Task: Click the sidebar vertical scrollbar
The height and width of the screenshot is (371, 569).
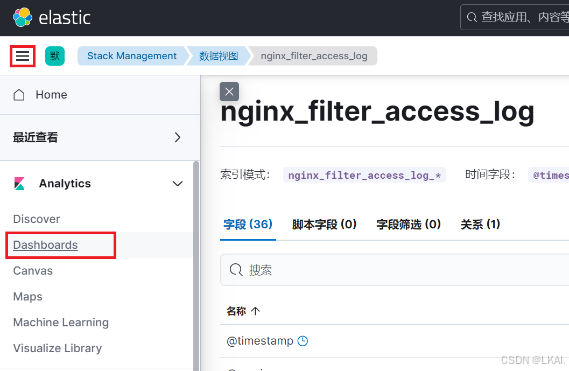Action: point(196,265)
